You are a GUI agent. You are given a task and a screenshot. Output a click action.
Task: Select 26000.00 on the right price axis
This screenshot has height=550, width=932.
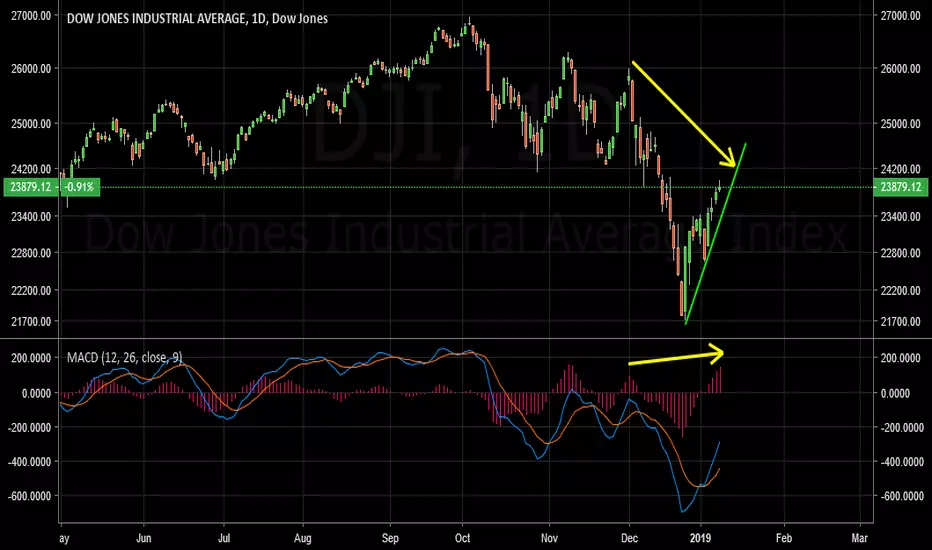point(900,68)
